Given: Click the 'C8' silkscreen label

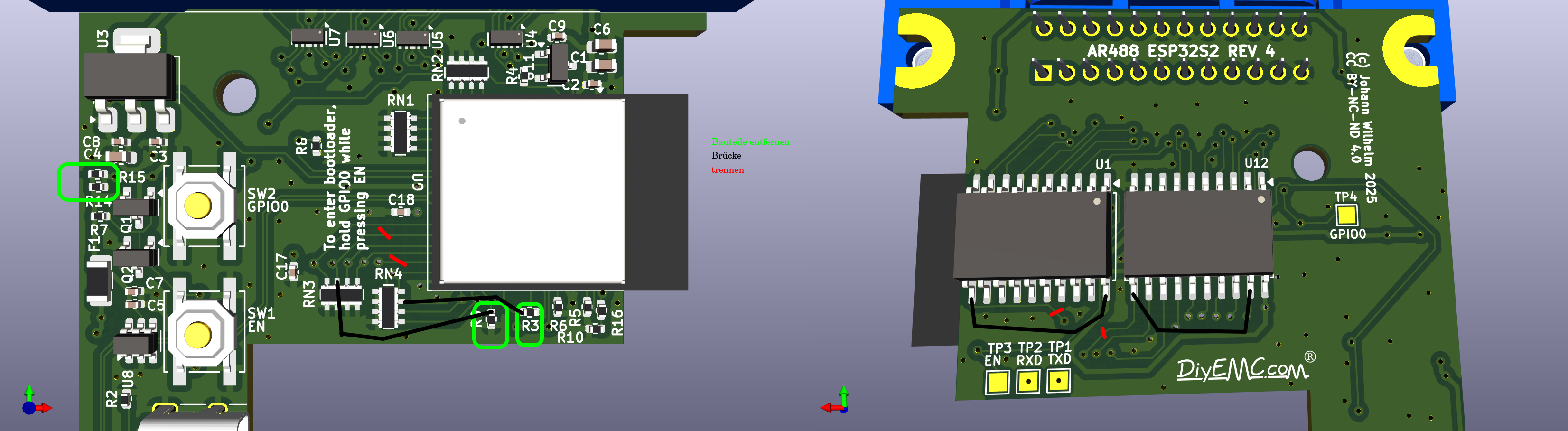Looking at the screenshot, I should 91,141.
